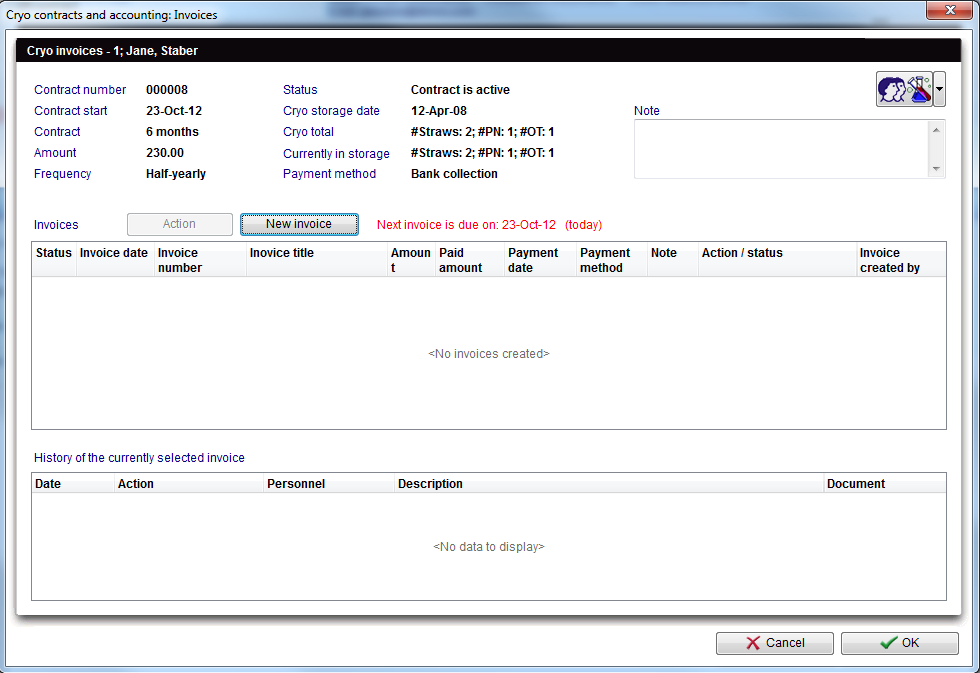Click the Action / status column header

coord(778,260)
